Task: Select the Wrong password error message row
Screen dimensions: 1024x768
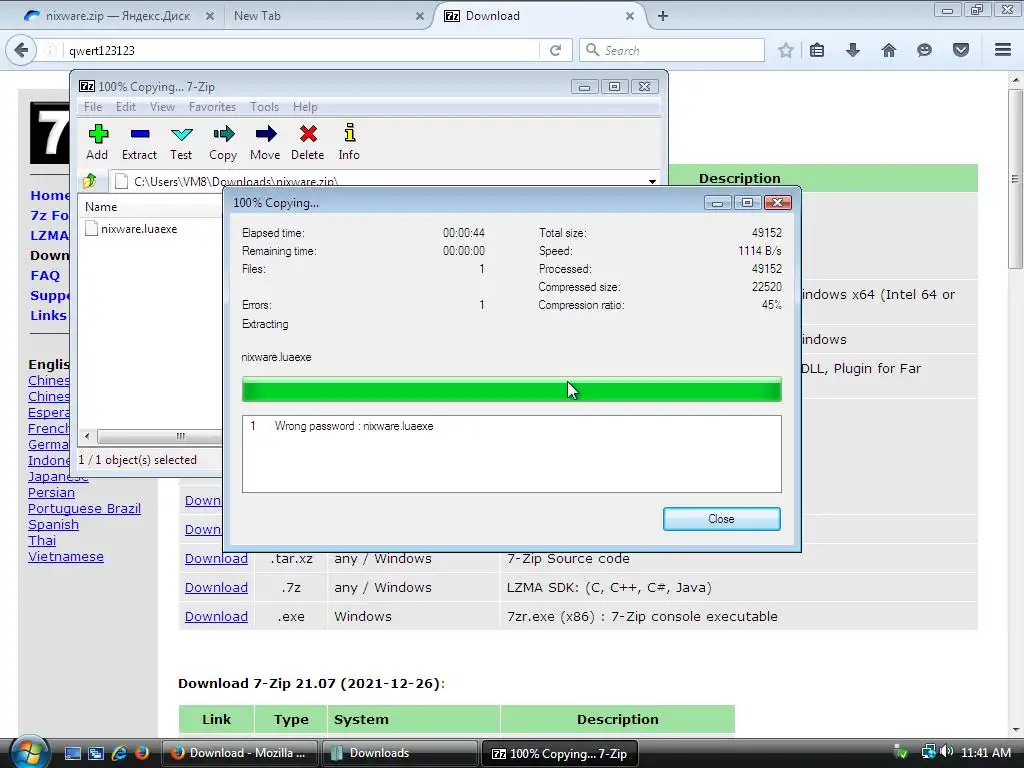Action: 511,426
